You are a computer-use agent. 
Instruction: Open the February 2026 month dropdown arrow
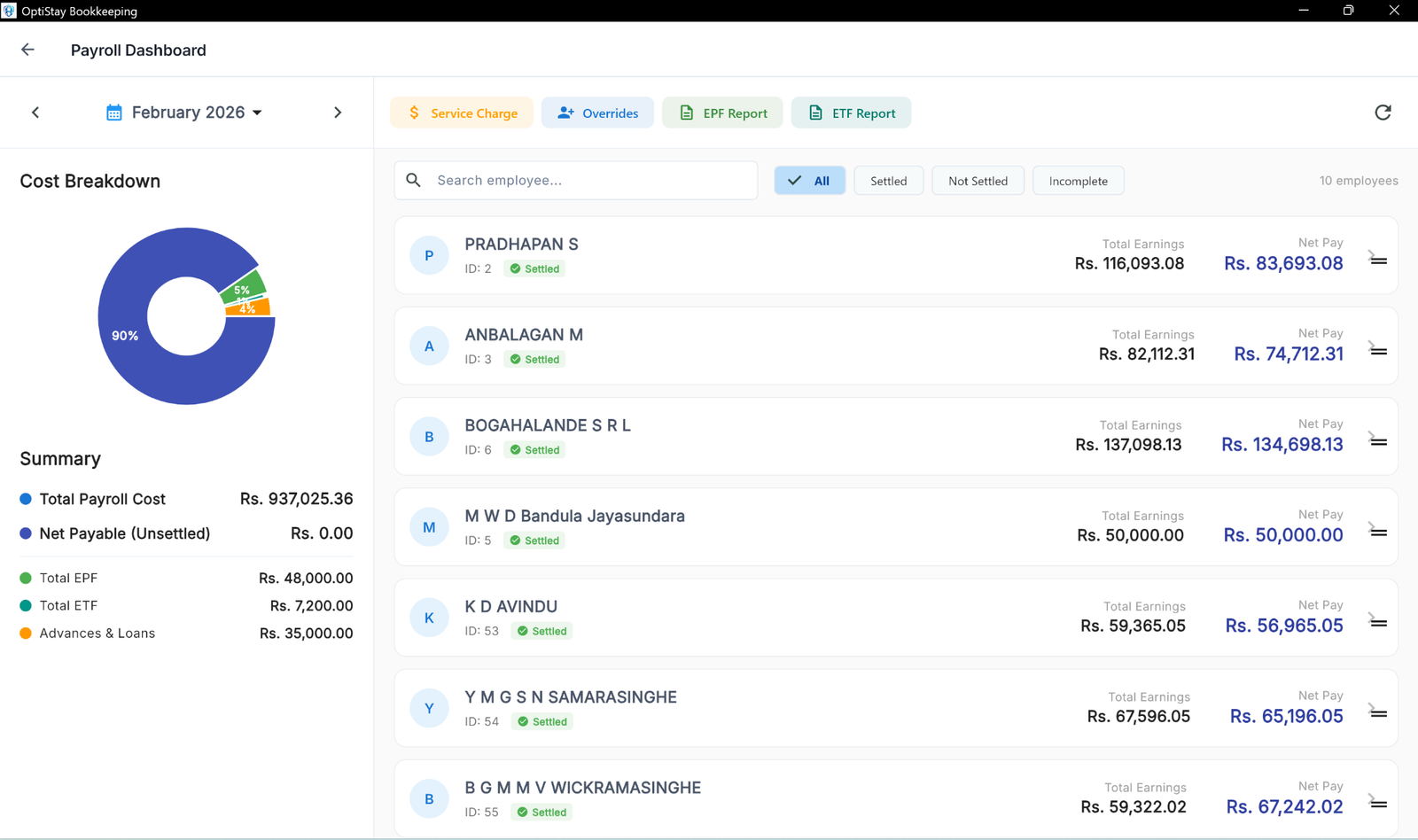click(257, 113)
